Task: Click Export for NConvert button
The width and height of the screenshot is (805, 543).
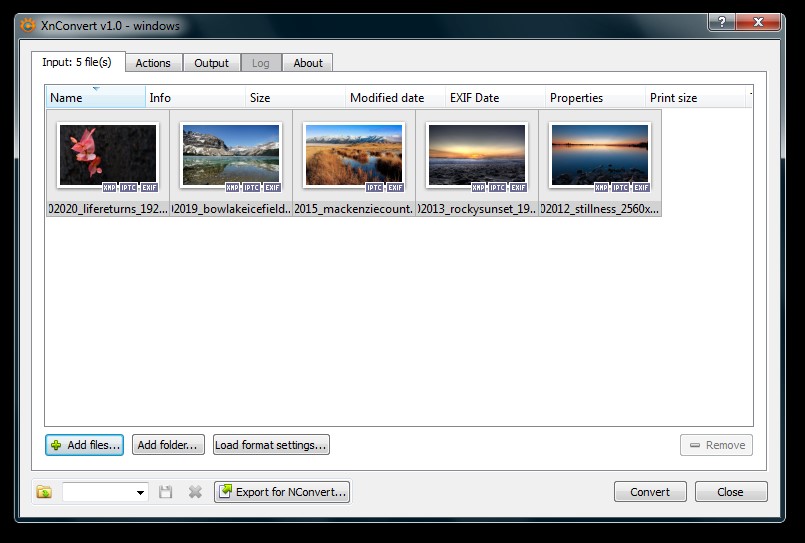Action: point(283,492)
